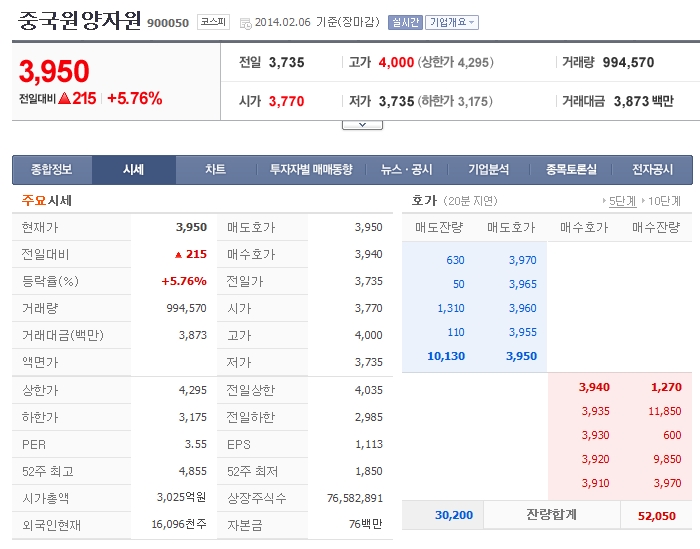Open the 기업개요 dropdown
The width and height of the screenshot is (700, 549).
click(x=452, y=22)
